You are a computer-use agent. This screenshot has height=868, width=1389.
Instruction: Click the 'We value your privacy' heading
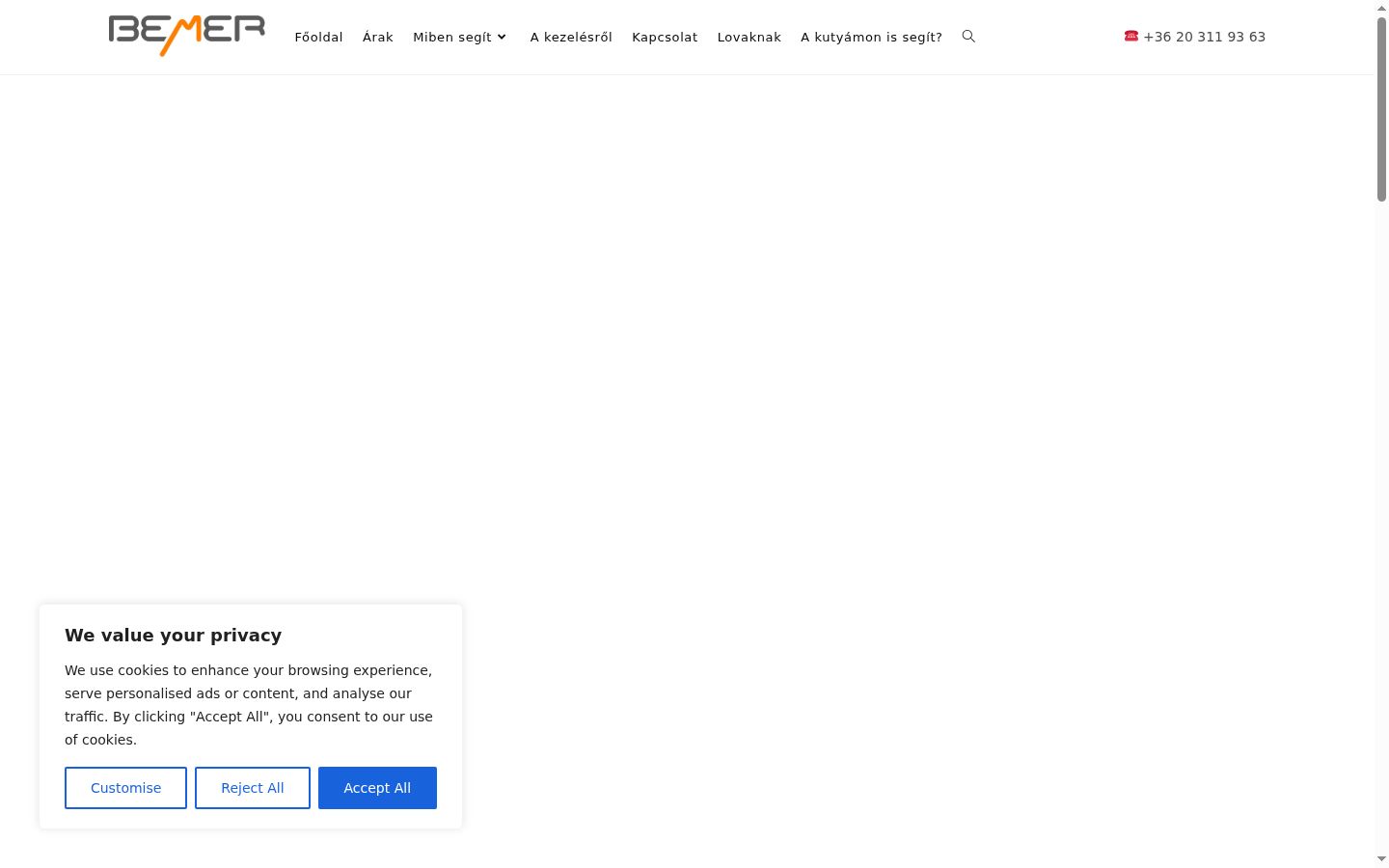pyautogui.click(x=174, y=635)
